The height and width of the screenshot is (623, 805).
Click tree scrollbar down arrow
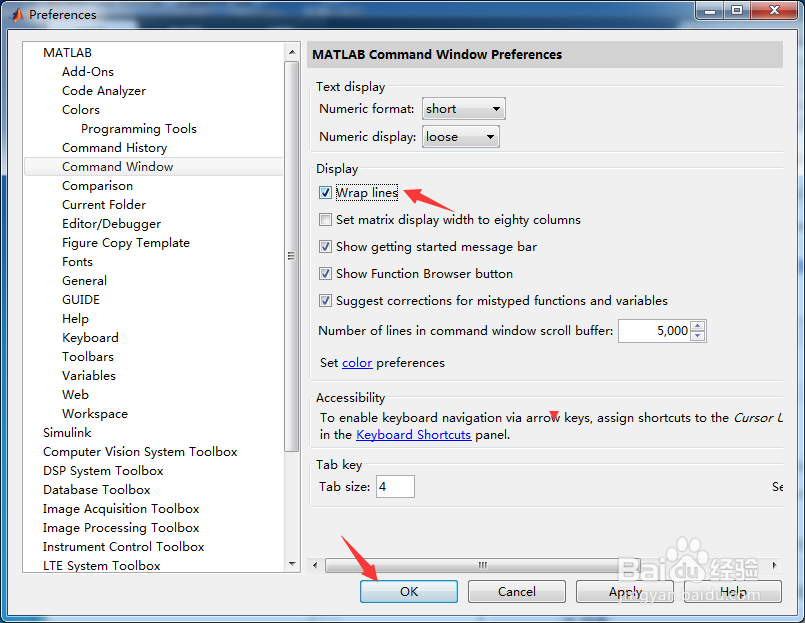tap(292, 564)
